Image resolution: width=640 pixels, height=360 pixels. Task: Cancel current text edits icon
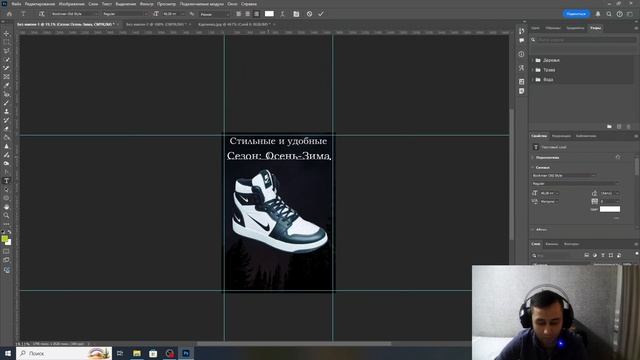point(309,14)
